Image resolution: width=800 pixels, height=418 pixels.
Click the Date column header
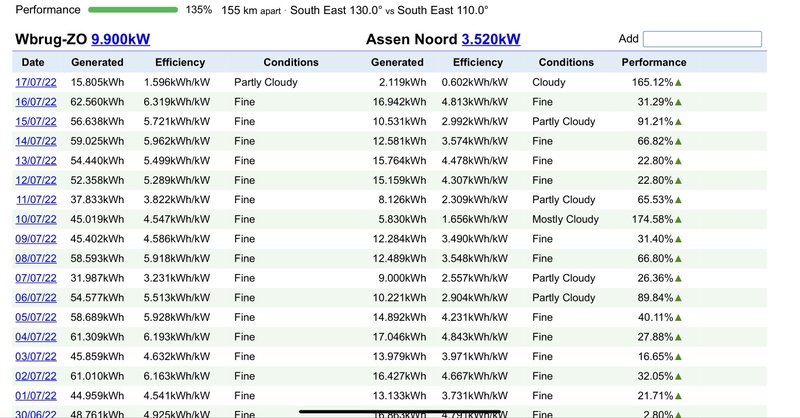[x=33, y=62]
